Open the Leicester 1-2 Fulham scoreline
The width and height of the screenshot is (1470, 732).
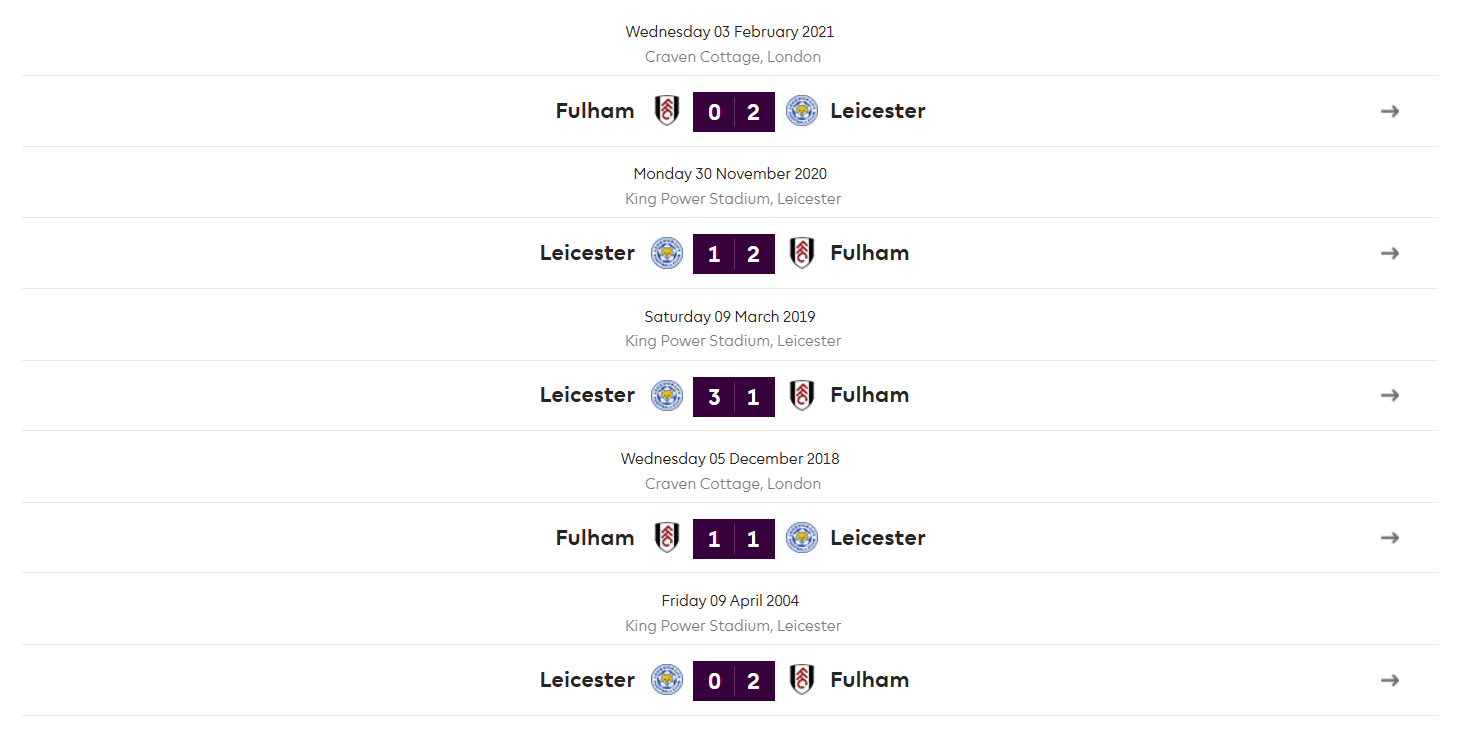734,254
